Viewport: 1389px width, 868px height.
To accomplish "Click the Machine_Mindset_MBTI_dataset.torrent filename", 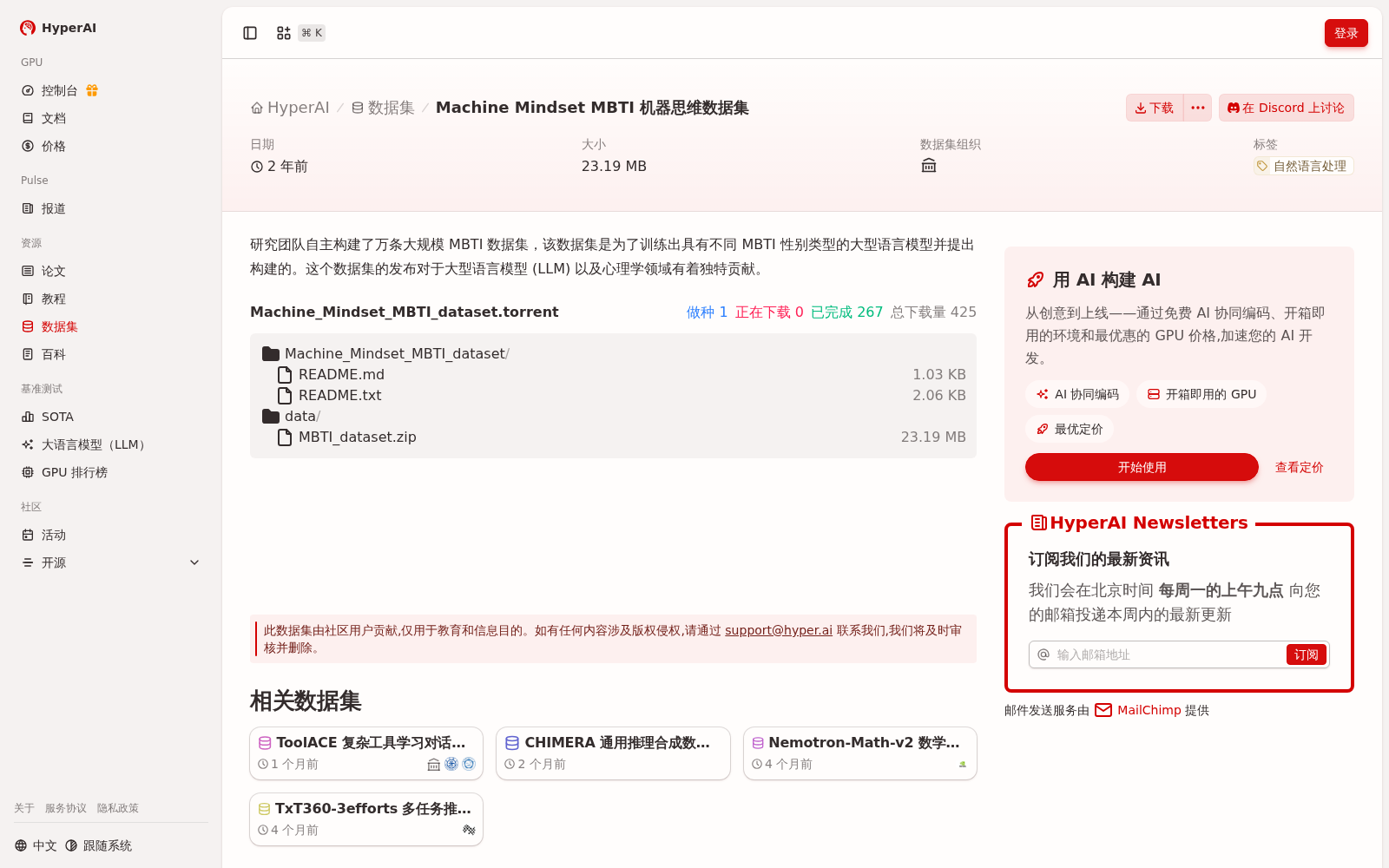I will click(x=405, y=312).
